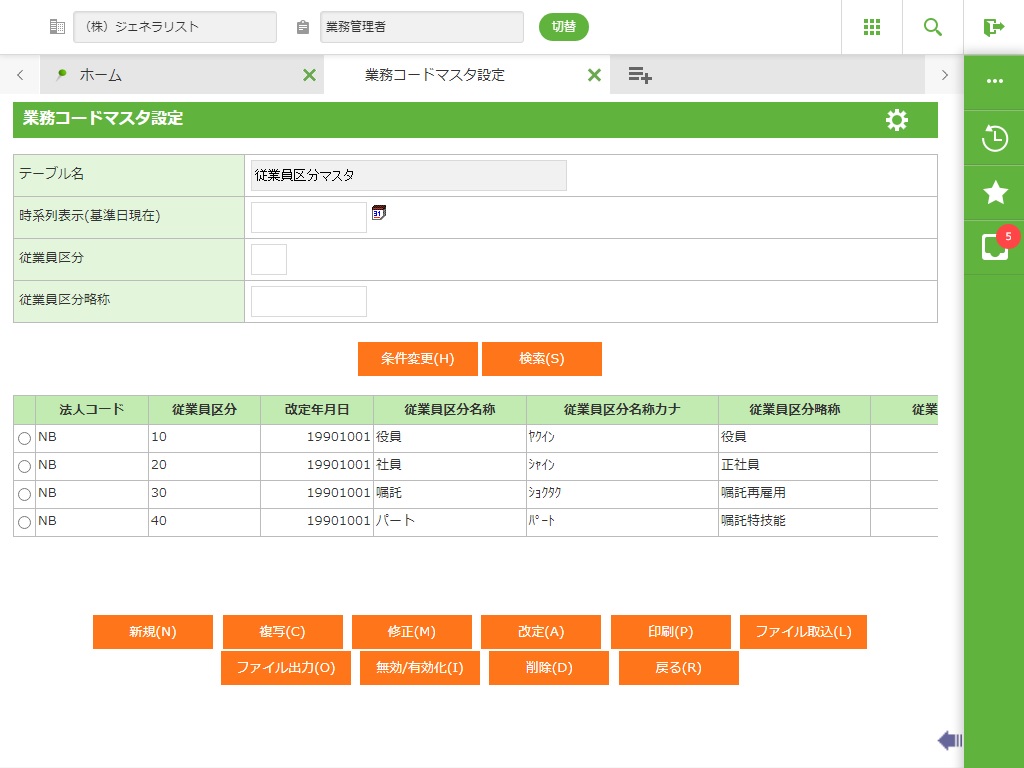Close the 業務コードマスタ設定 tab
The width and height of the screenshot is (1024, 768).
pos(594,75)
